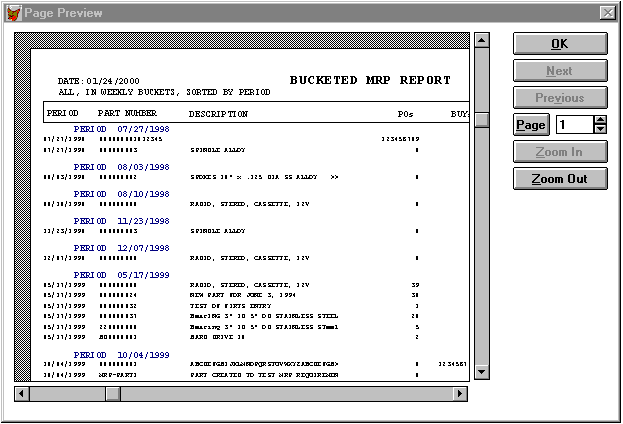Click the PERIOD 08/03/1998 heading
Viewport: 623px width, 424px height.
coord(122,167)
